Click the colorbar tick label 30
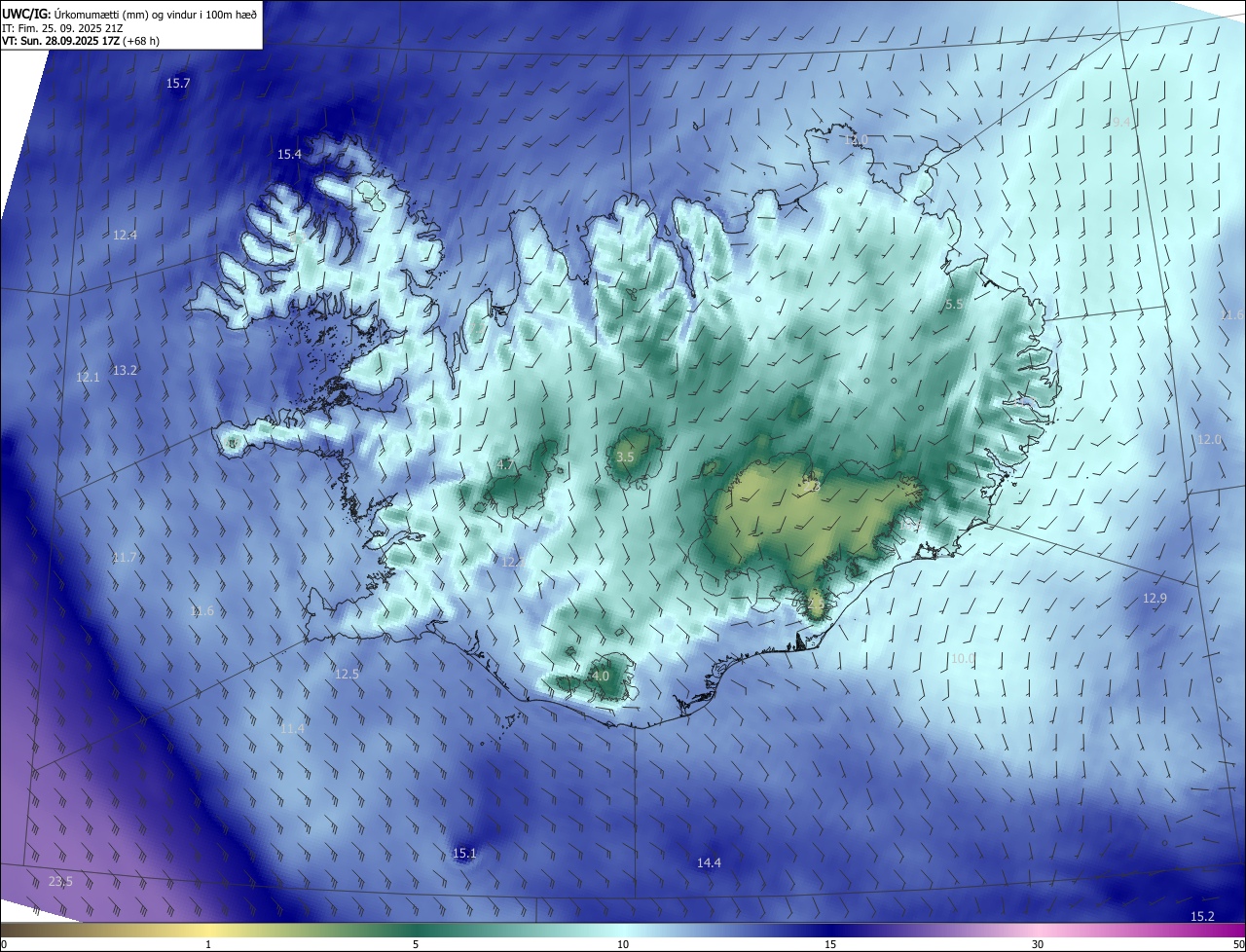The height and width of the screenshot is (952, 1246). point(1038,944)
